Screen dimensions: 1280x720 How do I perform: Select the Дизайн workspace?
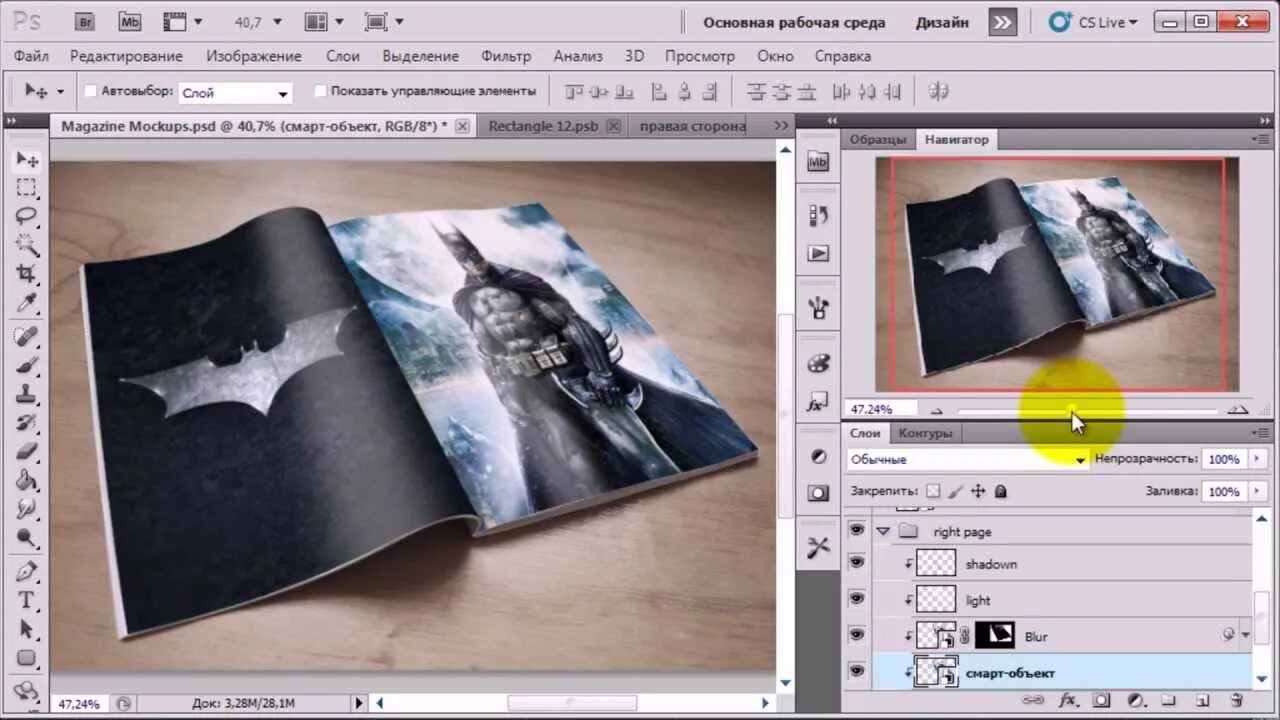coord(941,22)
